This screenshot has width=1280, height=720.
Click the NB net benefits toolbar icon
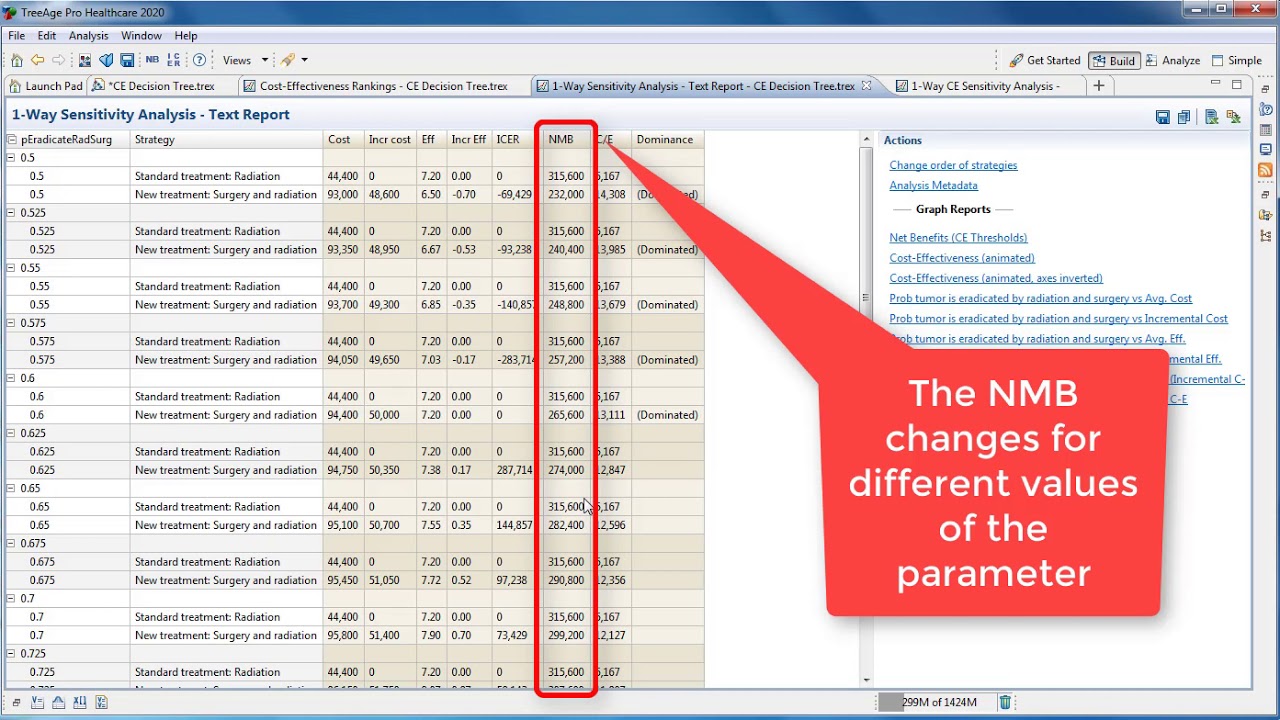152,60
